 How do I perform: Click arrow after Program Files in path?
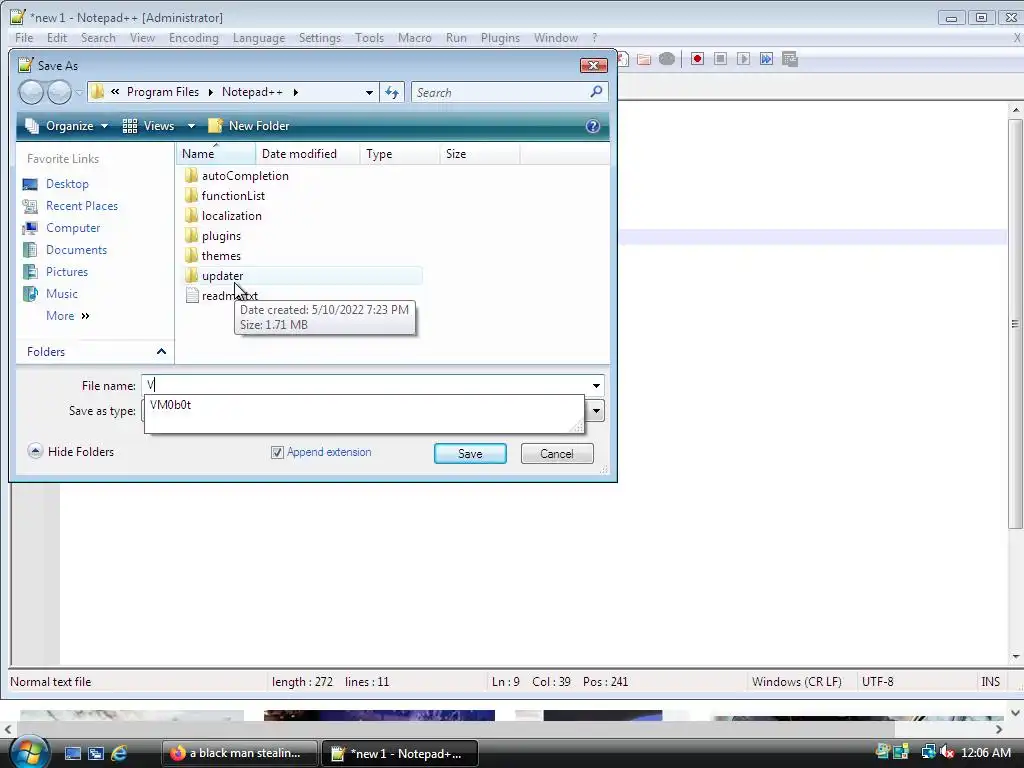pos(210,92)
